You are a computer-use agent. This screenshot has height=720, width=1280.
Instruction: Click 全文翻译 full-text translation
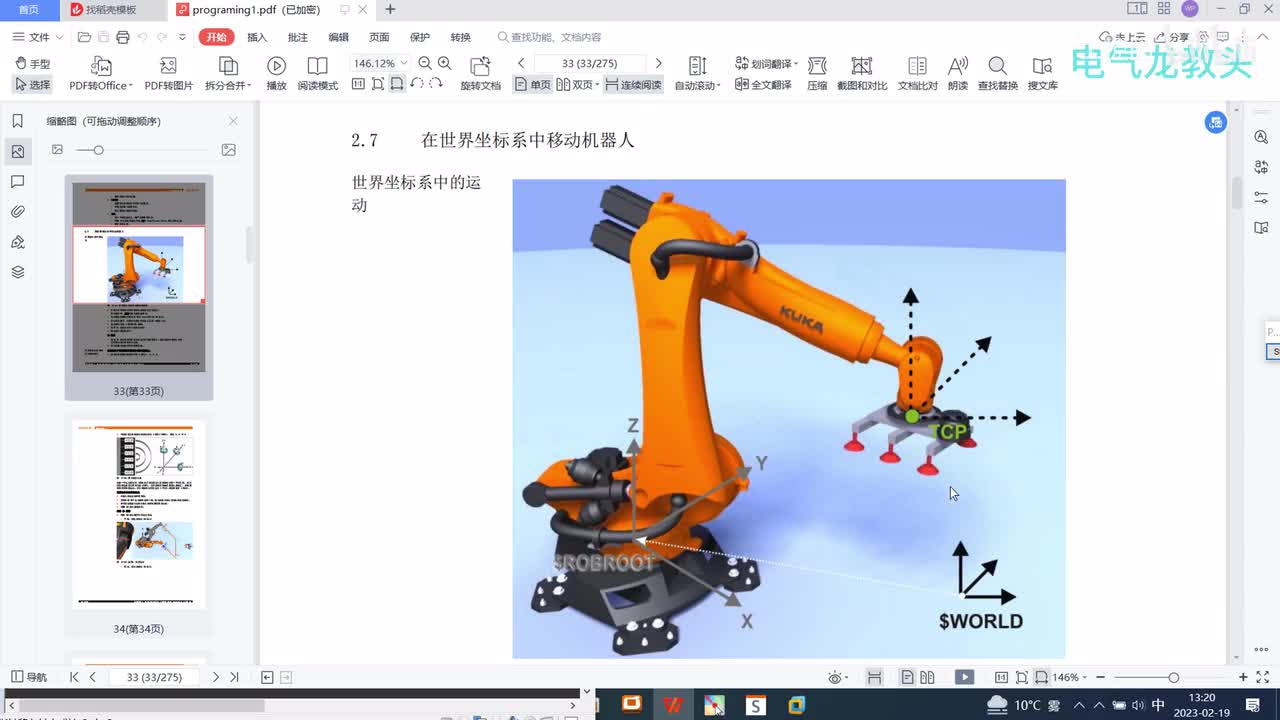(763, 85)
